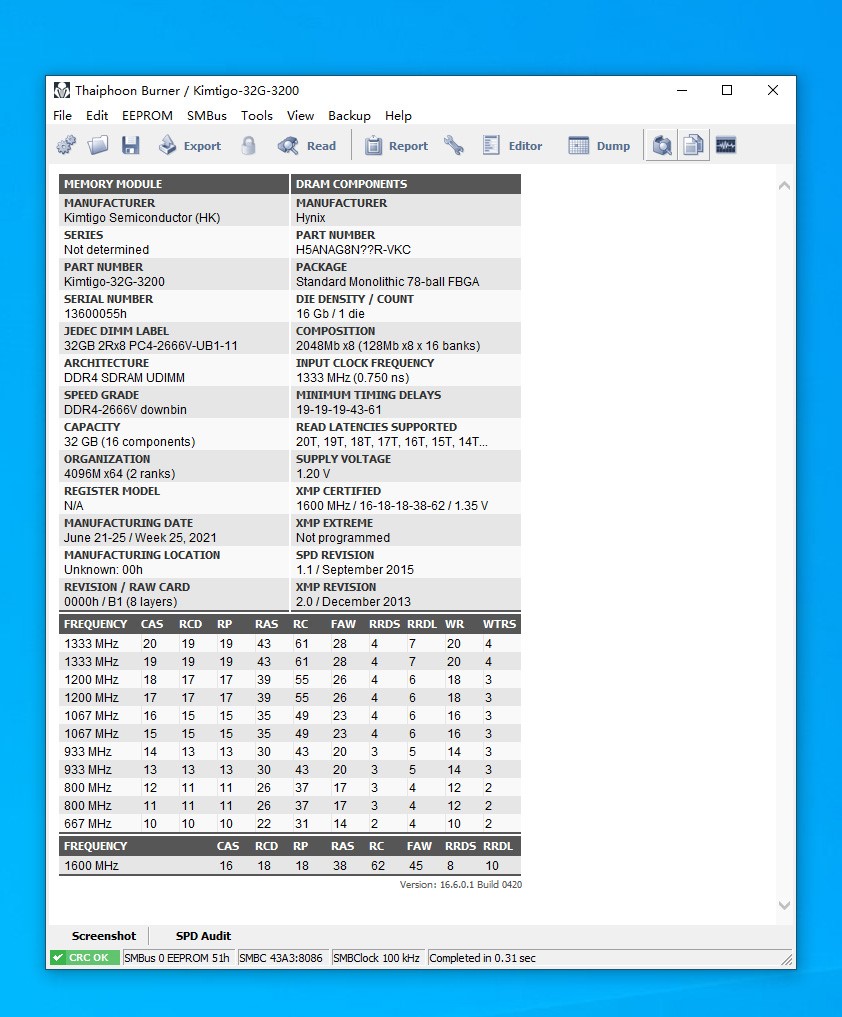Click the "4096M x64 (2 ranks)" organization value
The height and width of the screenshot is (1017, 842).
pos(119,473)
